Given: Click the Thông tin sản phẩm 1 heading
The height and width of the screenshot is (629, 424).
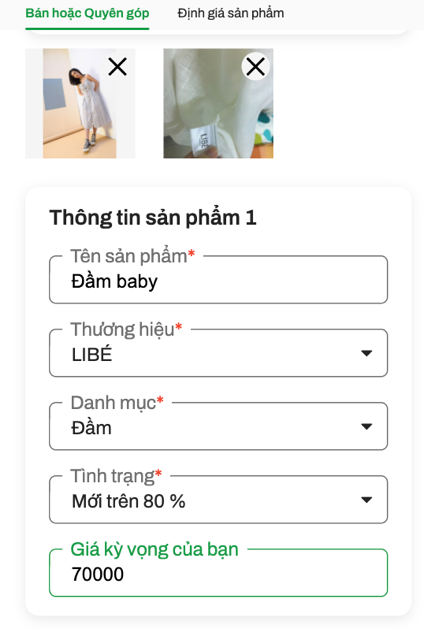Looking at the screenshot, I should pyautogui.click(x=153, y=218).
